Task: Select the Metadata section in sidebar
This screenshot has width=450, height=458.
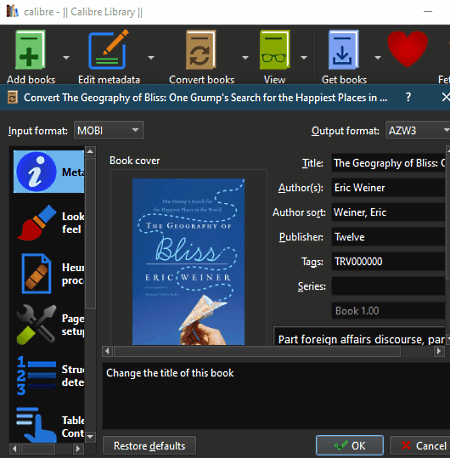Action: (49, 172)
